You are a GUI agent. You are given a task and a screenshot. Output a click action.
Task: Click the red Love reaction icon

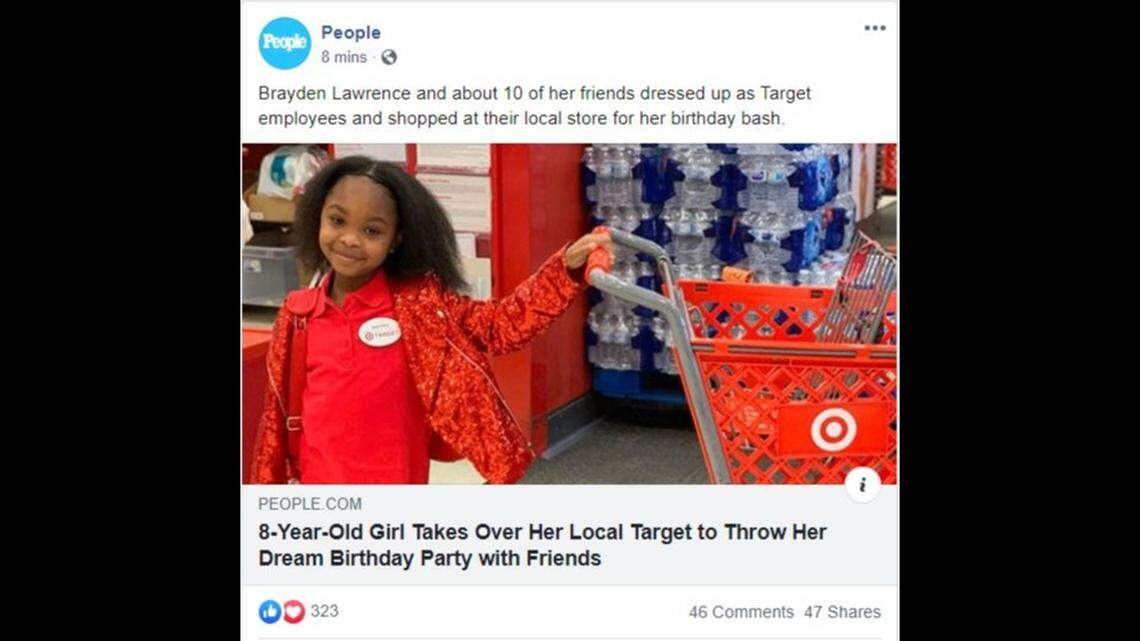293,611
